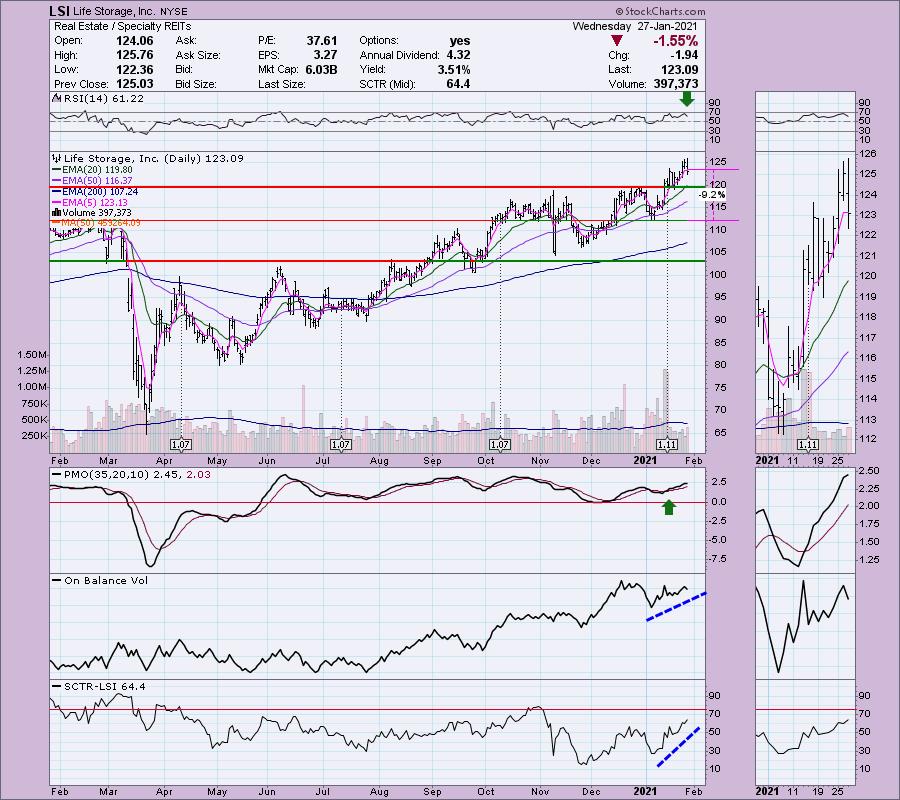Click the green line swatch beside EMA(20)
The height and width of the screenshot is (800, 900).
[x=56, y=170]
